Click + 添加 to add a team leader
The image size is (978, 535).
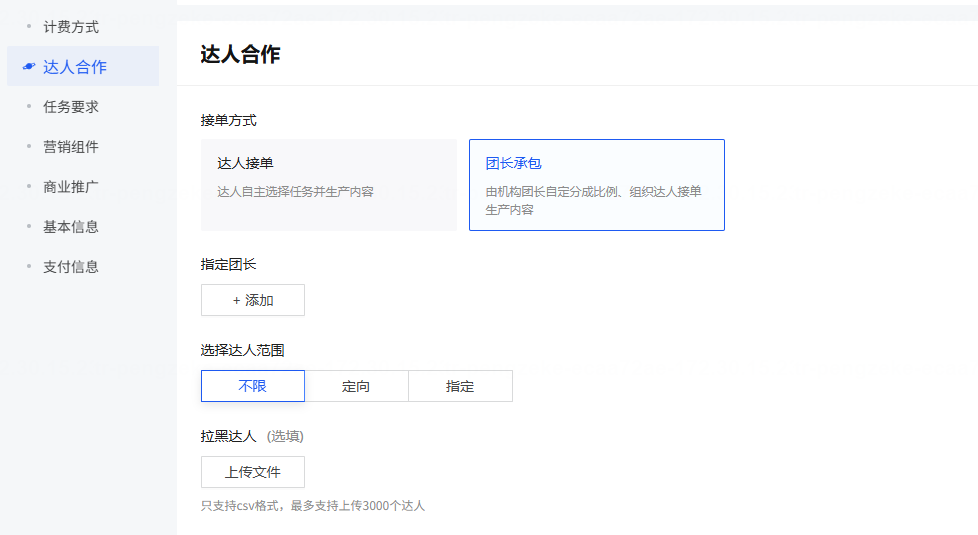point(253,300)
